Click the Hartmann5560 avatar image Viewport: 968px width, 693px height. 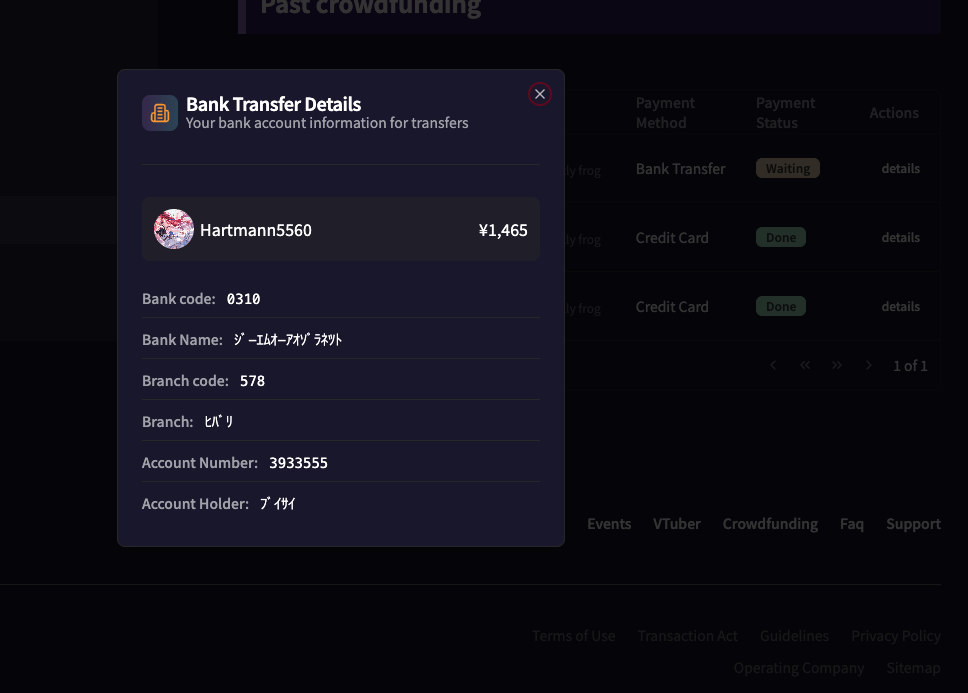pos(173,229)
